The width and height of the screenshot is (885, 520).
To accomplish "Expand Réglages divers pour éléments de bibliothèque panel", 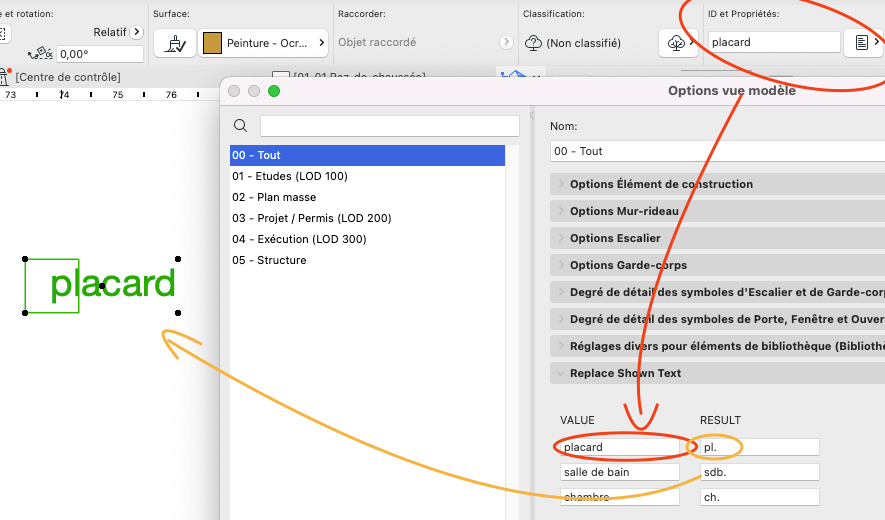I will click(717, 347).
